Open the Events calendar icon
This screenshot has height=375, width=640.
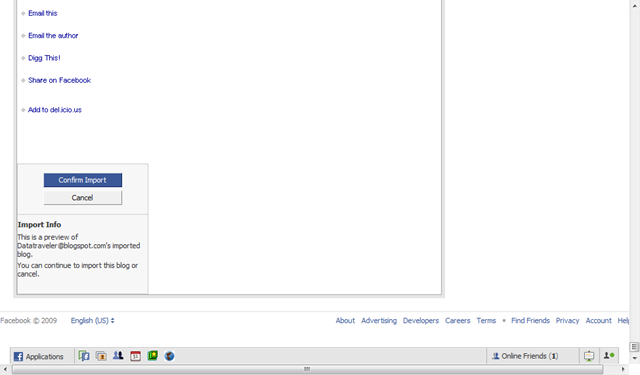(x=136, y=356)
